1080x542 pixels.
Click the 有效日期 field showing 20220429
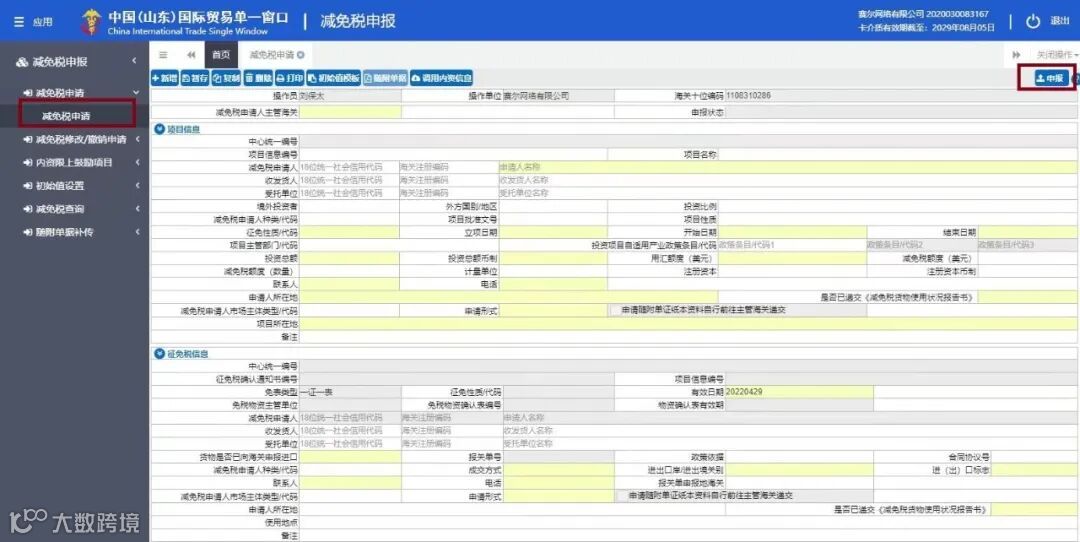click(799, 392)
